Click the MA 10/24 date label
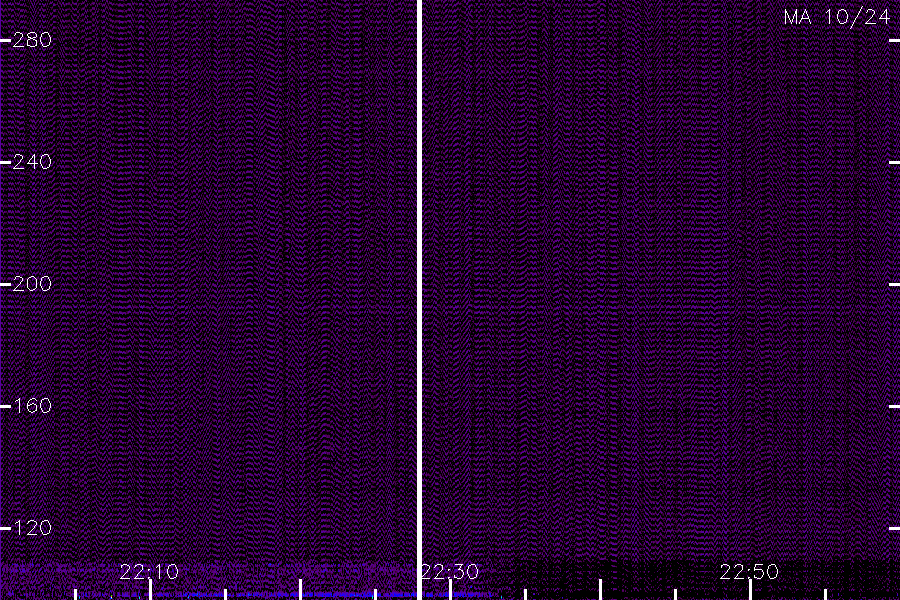This screenshot has width=900, height=600. point(837,17)
